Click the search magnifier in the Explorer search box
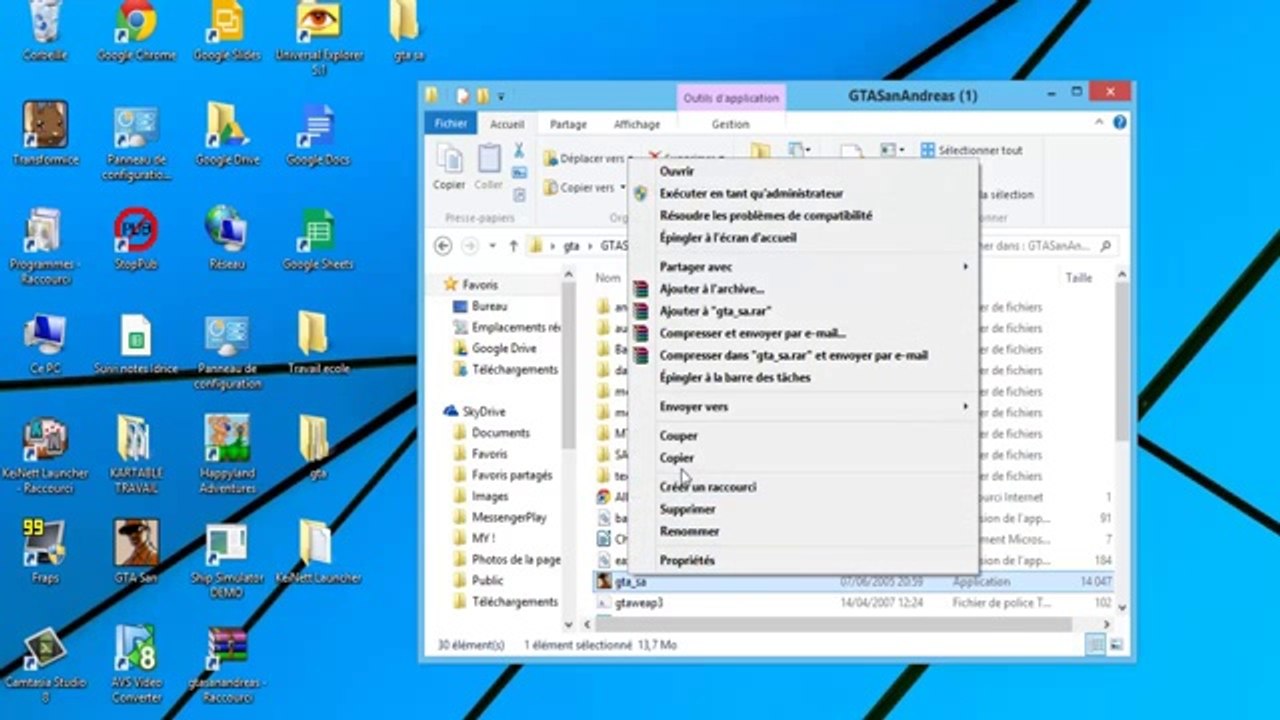Viewport: 1280px width, 720px height. click(1106, 246)
